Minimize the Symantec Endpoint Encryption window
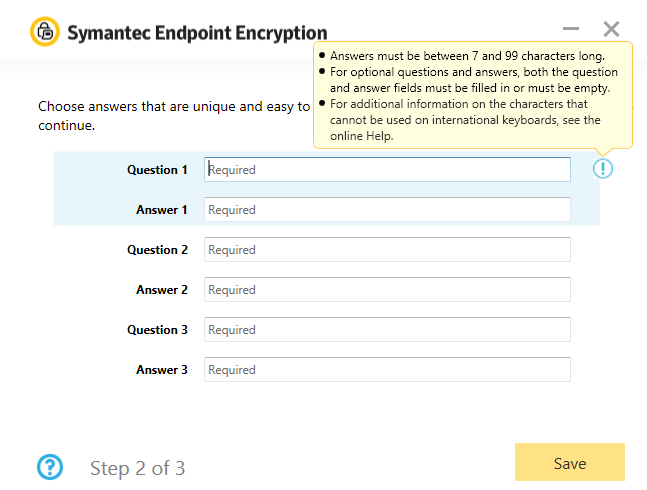This screenshot has height=490, width=647. 571,30
